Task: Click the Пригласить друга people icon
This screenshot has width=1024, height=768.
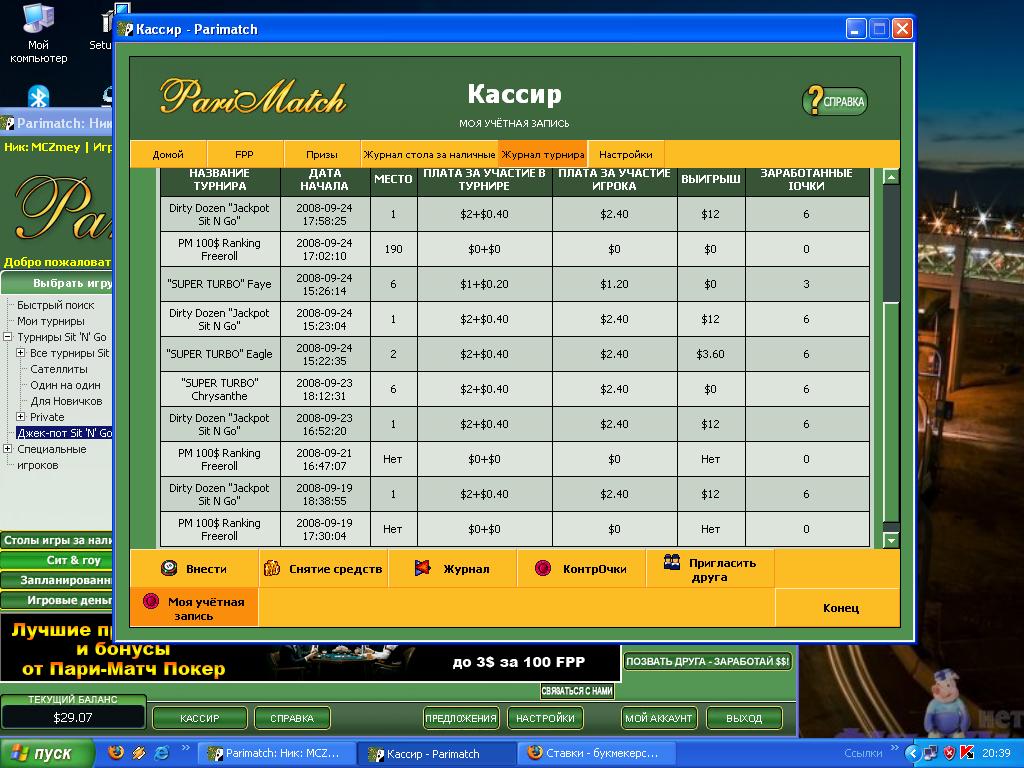Action: click(x=672, y=562)
